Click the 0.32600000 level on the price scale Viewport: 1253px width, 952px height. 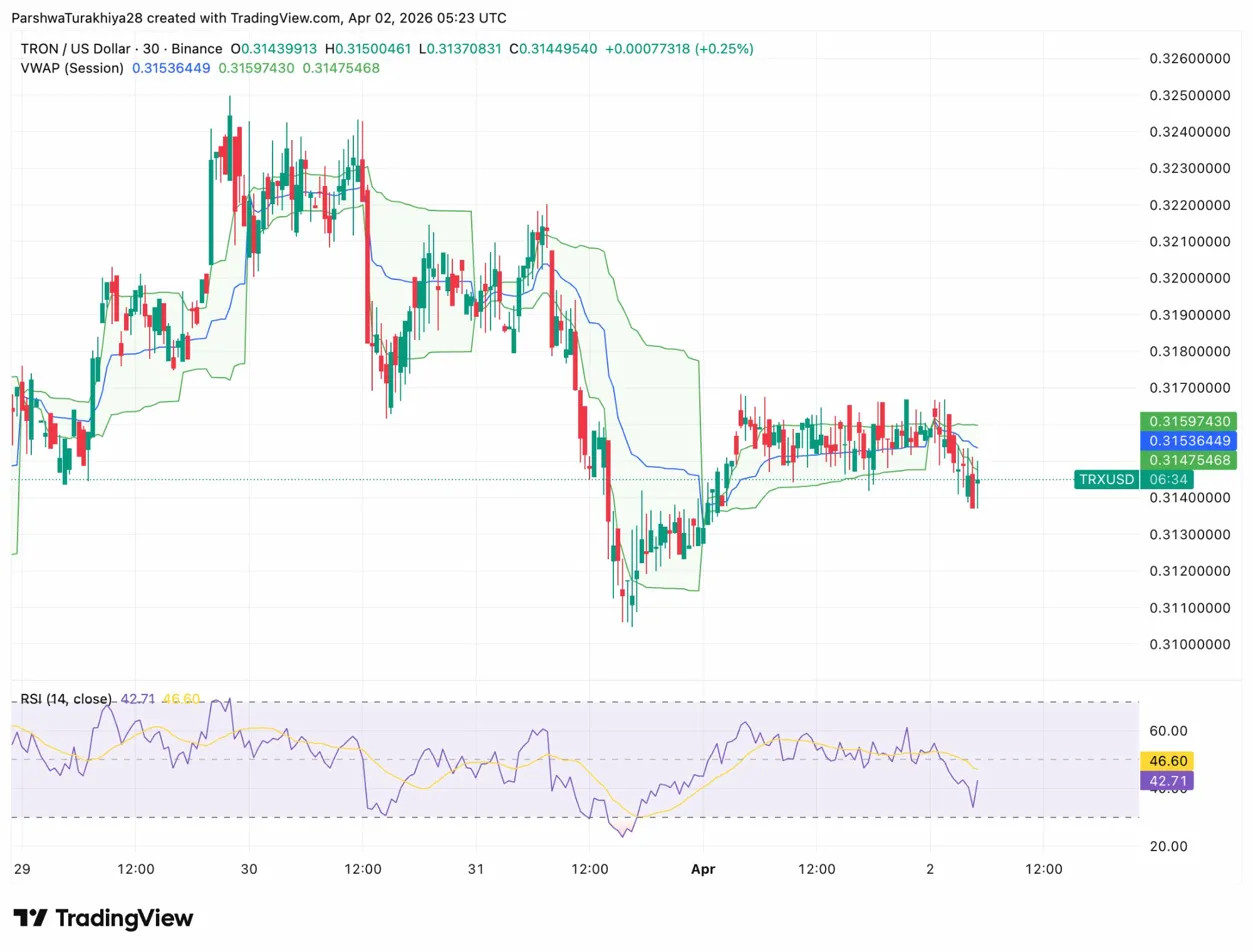[1192, 58]
